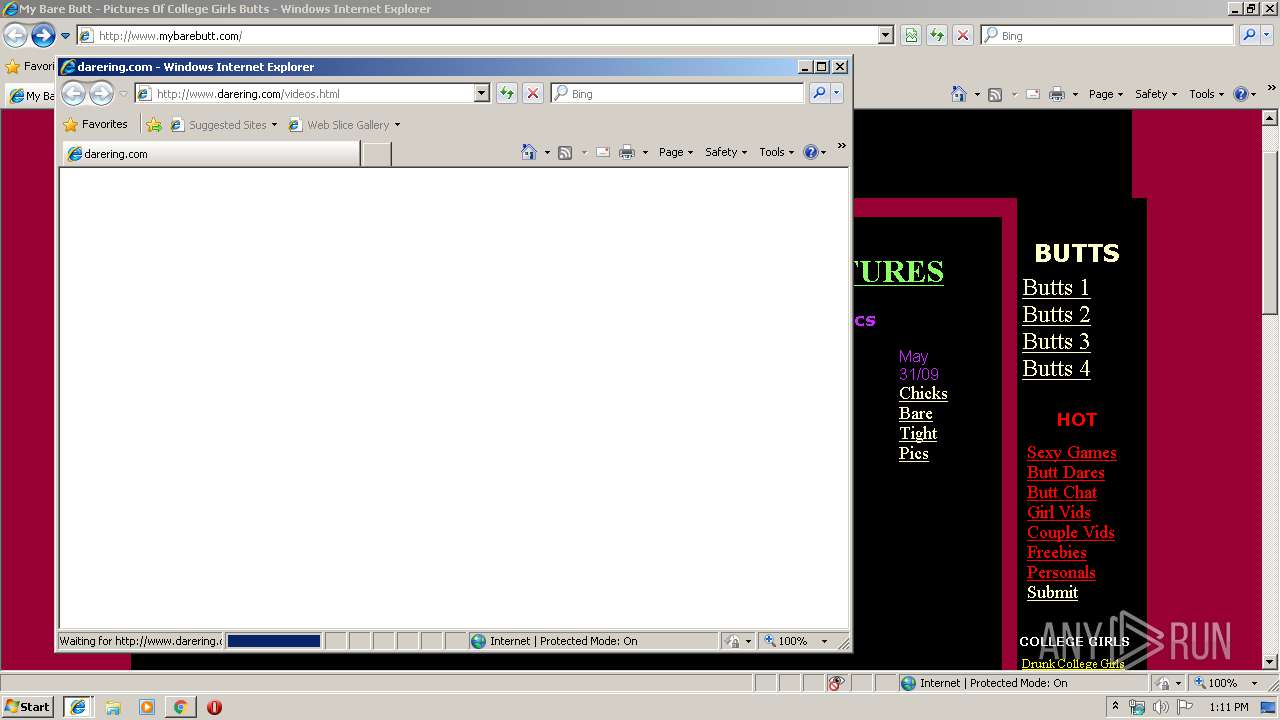
Task: Open Freebies link
Action: pos(1056,553)
